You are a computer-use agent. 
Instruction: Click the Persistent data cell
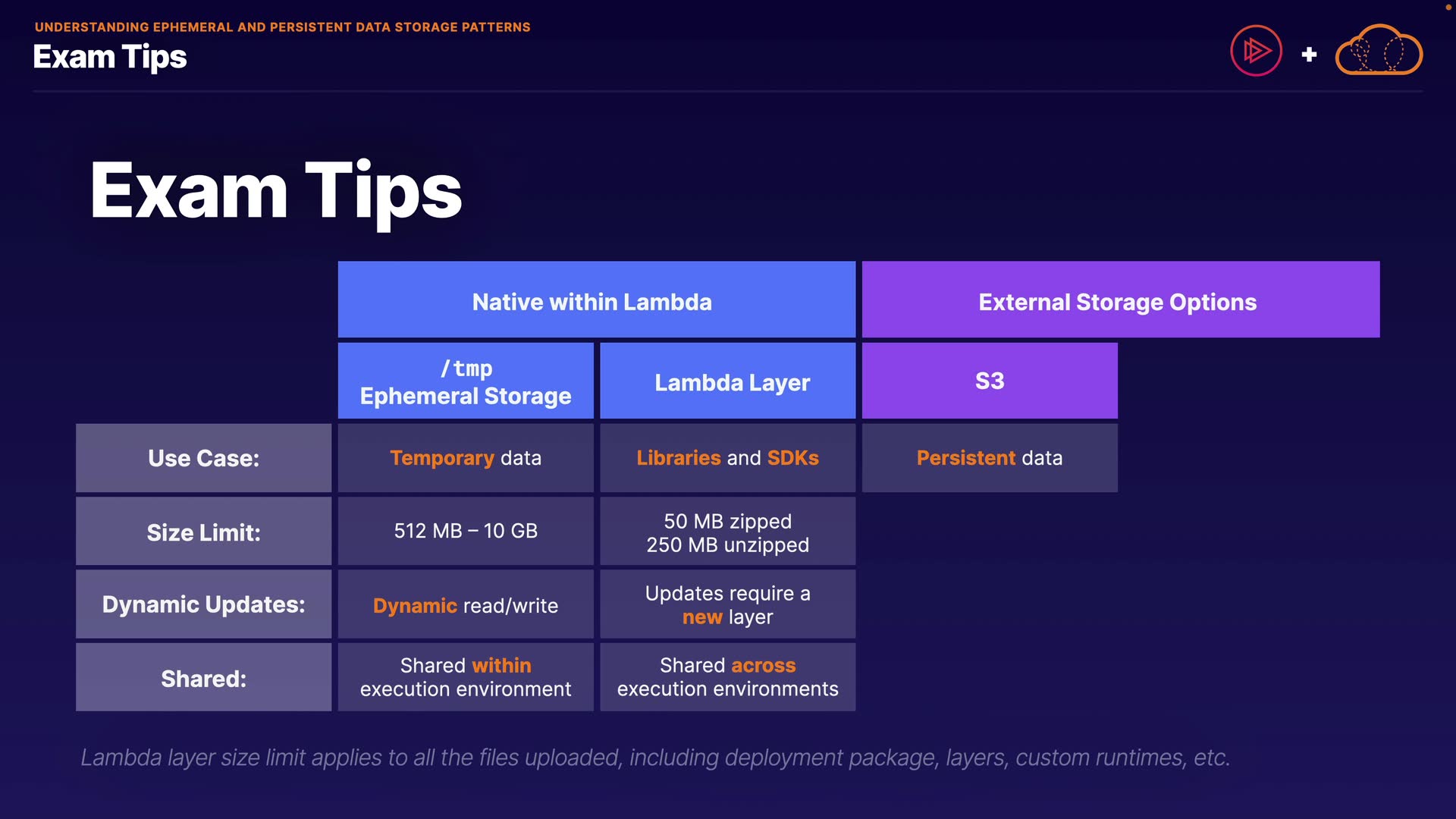coord(990,458)
